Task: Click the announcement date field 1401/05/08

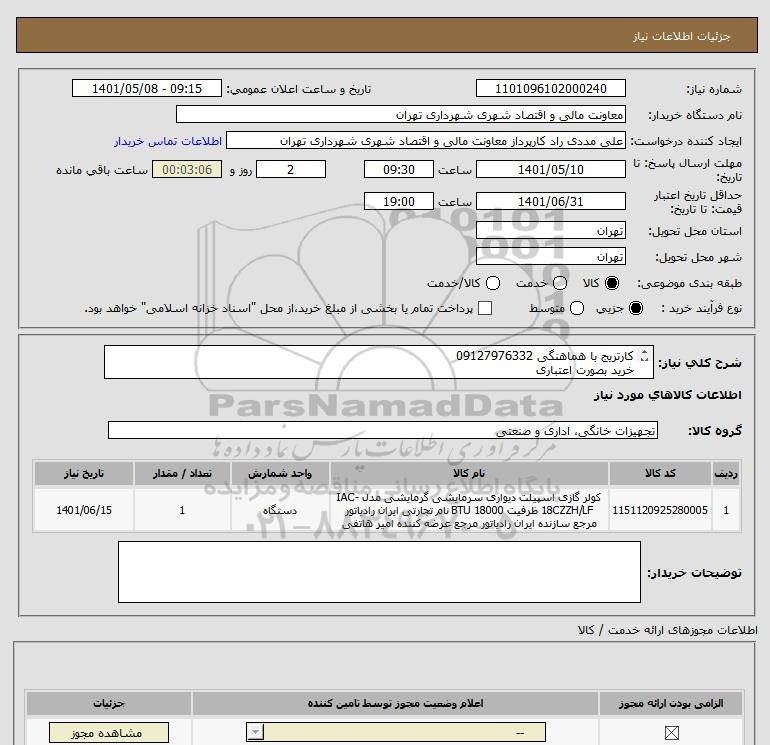Action: pos(147,88)
